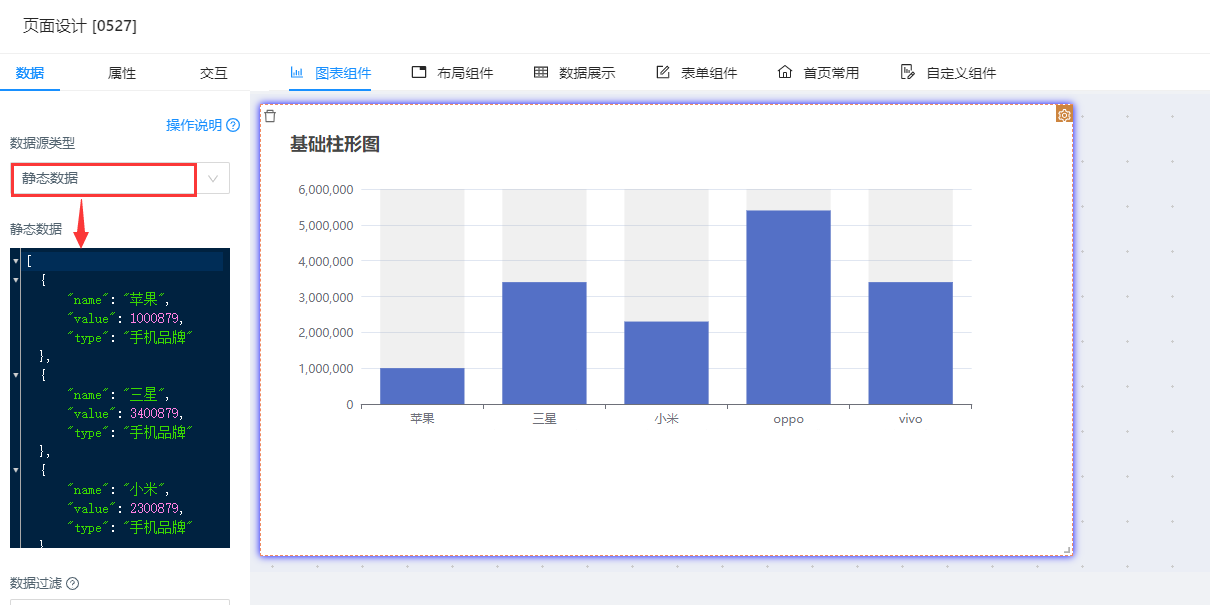Image resolution: width=1210 pixels, height=605 pixels.
Task: Click the 6,000,000 y-axis label
Action: coord(325,189)
